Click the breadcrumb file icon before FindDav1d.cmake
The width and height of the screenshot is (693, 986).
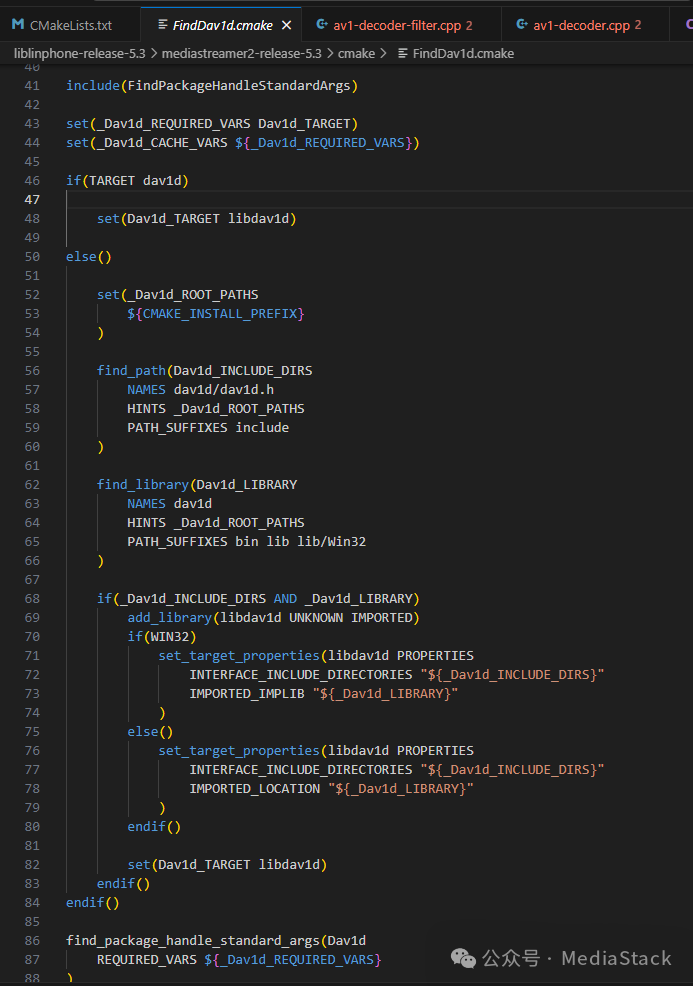point(402,52)
